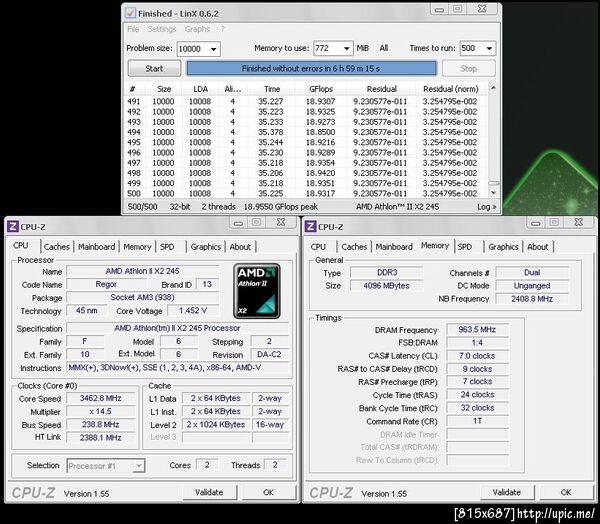Screen dimensions: 600x524
Task: Open the Settings menu in LinX
Action: (162, 29)
